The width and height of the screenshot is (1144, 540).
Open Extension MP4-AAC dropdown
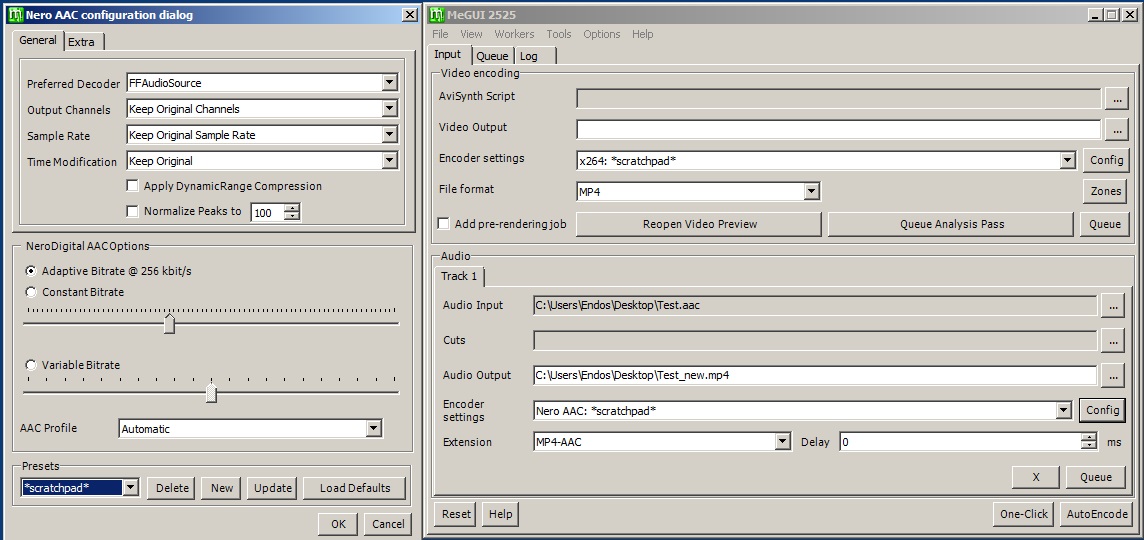tap(783, 441)
